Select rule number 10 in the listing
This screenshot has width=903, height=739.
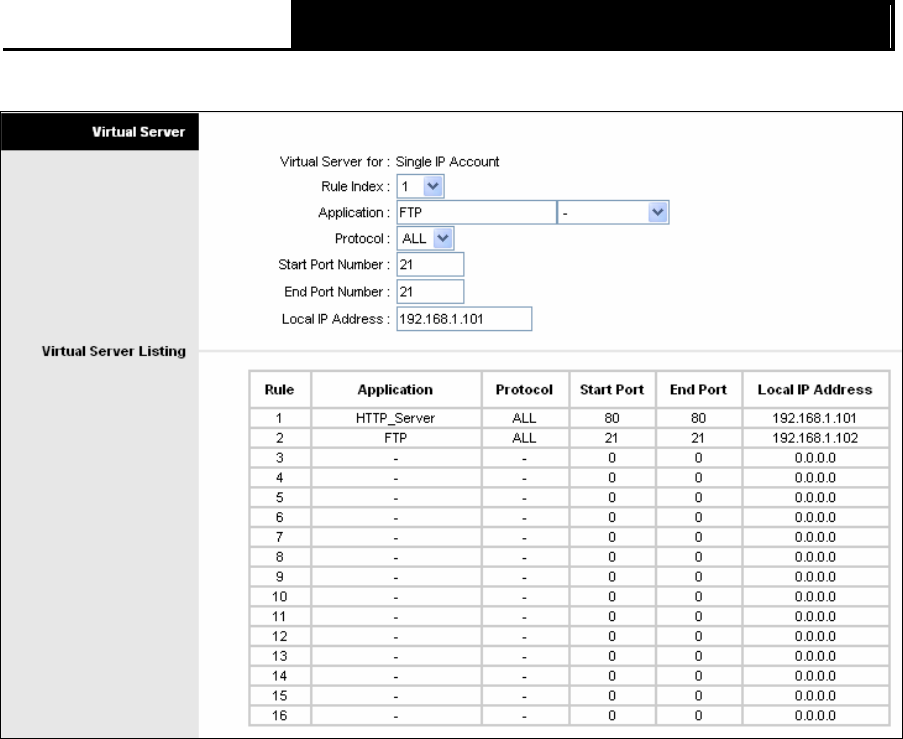[279, 597]
